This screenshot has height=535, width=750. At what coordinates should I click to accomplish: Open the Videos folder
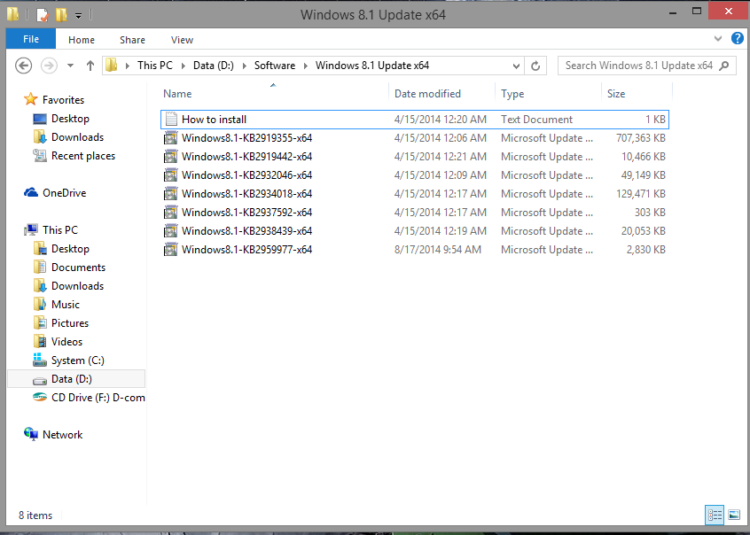(x=67, y=342)
